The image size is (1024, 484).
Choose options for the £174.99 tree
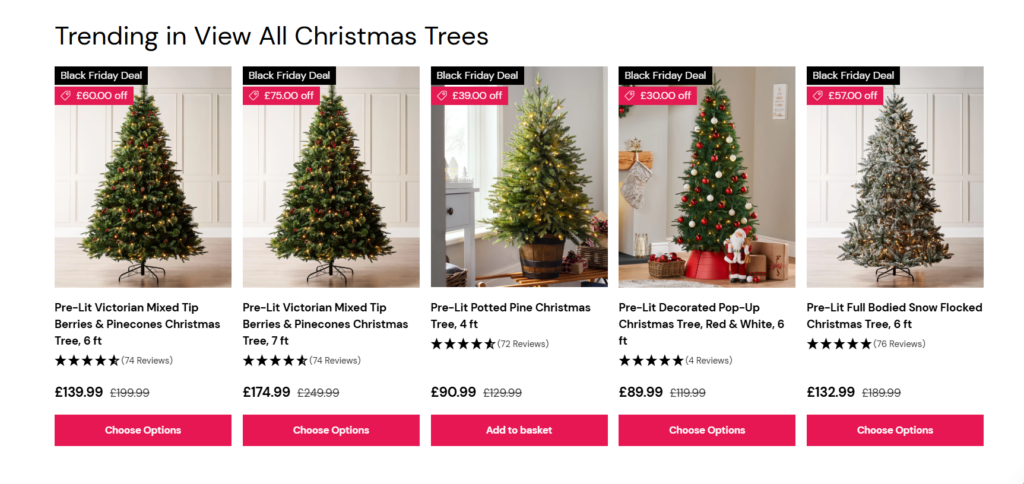coord(331,430)
